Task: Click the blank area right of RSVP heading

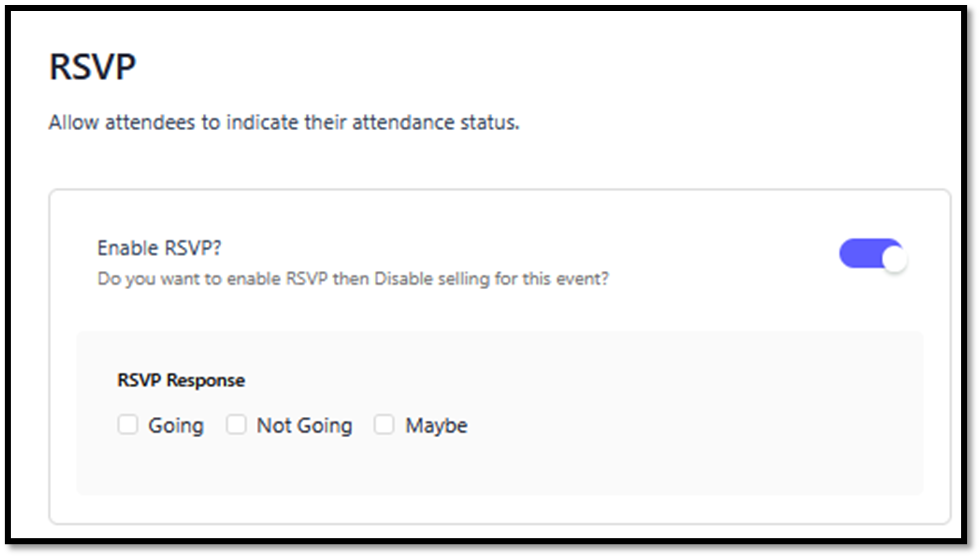Action: [x=500, y=68]
